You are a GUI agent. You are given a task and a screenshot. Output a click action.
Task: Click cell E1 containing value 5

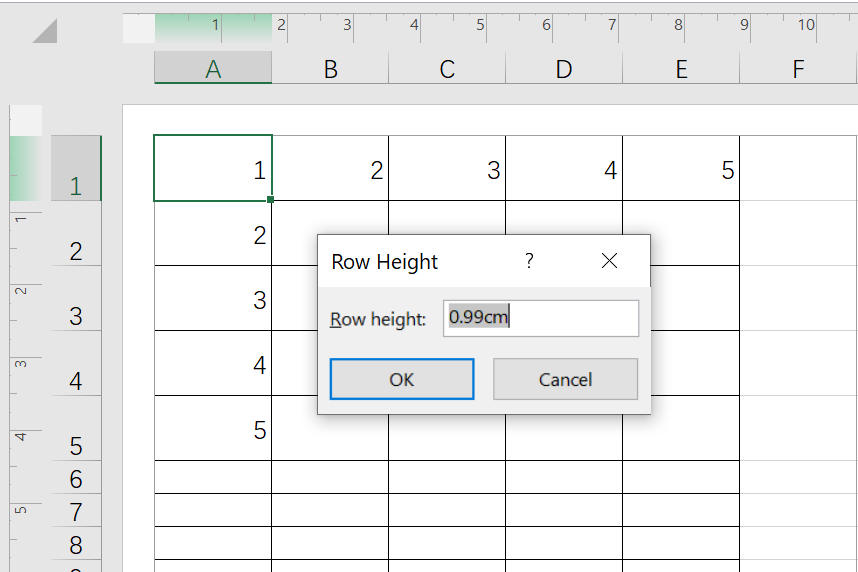click(x=681, y=169)
